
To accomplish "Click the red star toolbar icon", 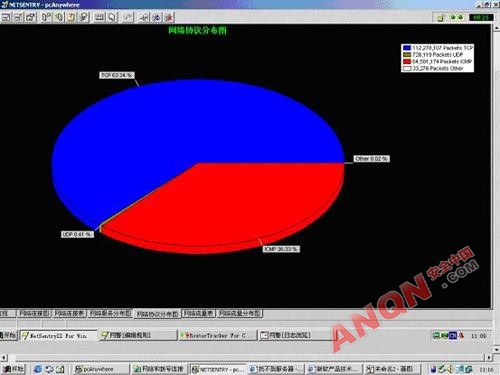I will pyautogui.click(x=169, y=17).
